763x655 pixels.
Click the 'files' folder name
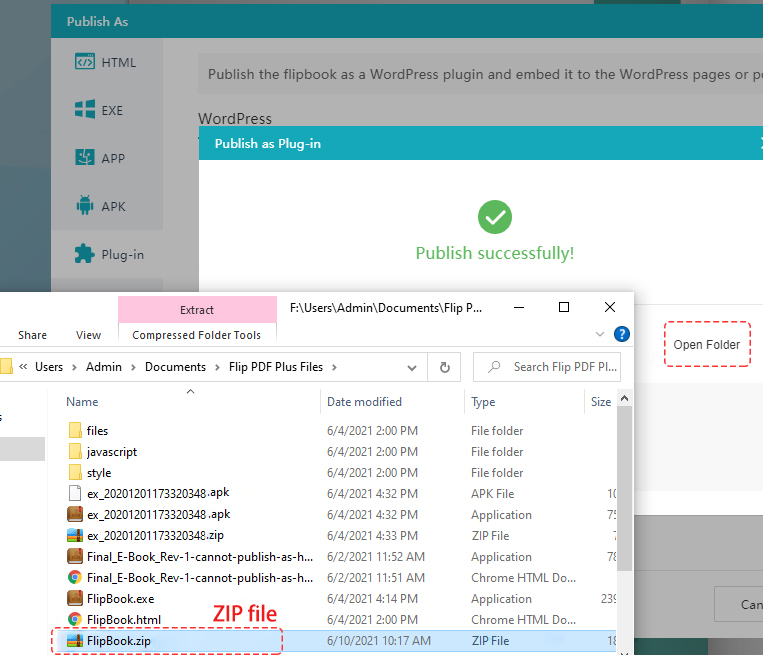(97, 431)
